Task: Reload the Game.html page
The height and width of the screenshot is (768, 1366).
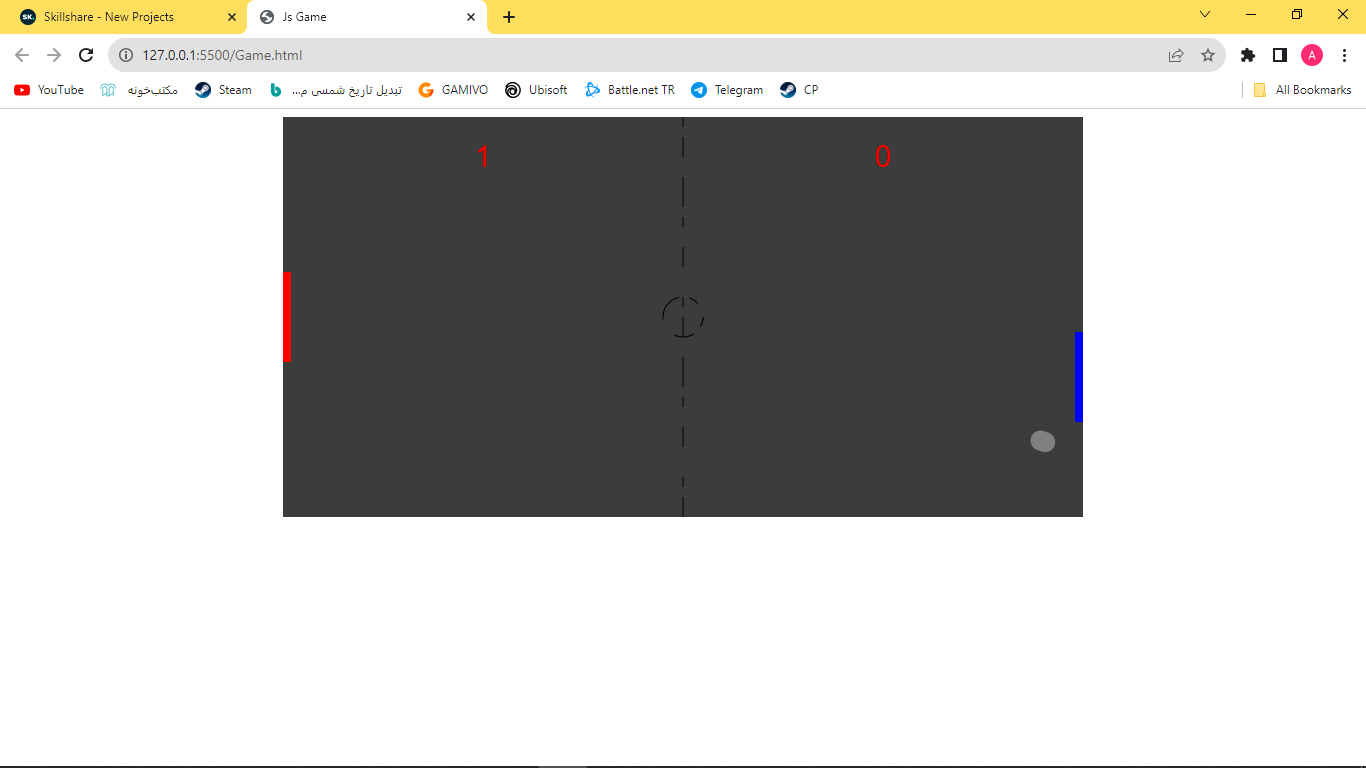Action: coord(86,55)
